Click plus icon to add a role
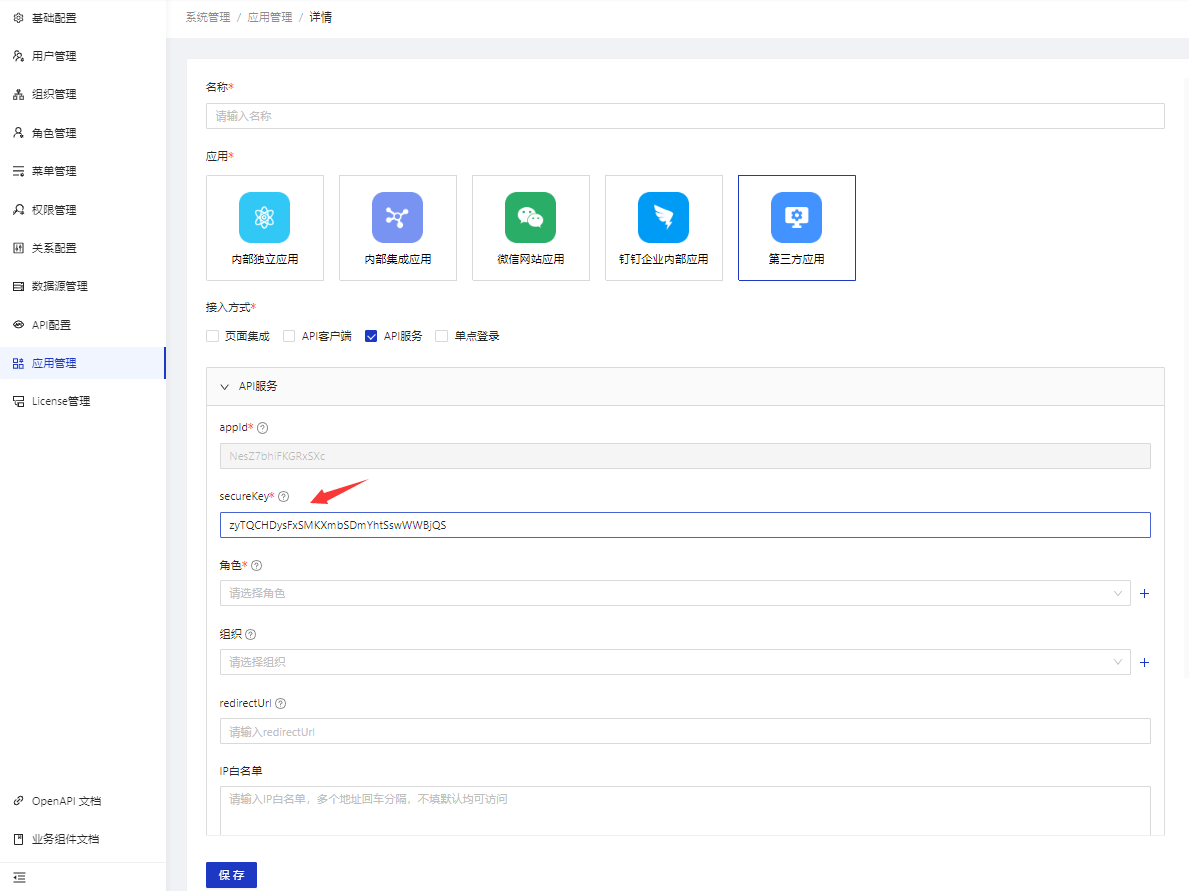The width and height of the screenshot is (1189, 891). (x=1145, y=594)
